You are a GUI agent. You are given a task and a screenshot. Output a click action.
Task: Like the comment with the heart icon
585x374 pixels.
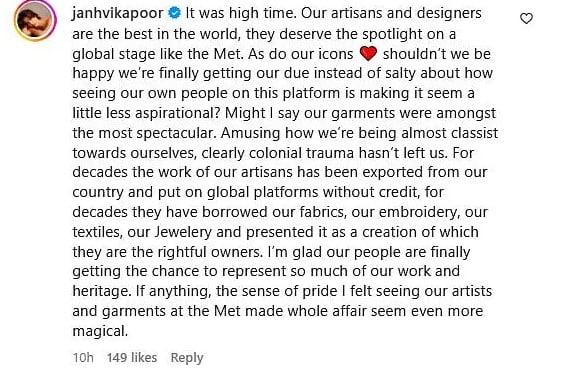pyautogui.click(x=526, y=18)
